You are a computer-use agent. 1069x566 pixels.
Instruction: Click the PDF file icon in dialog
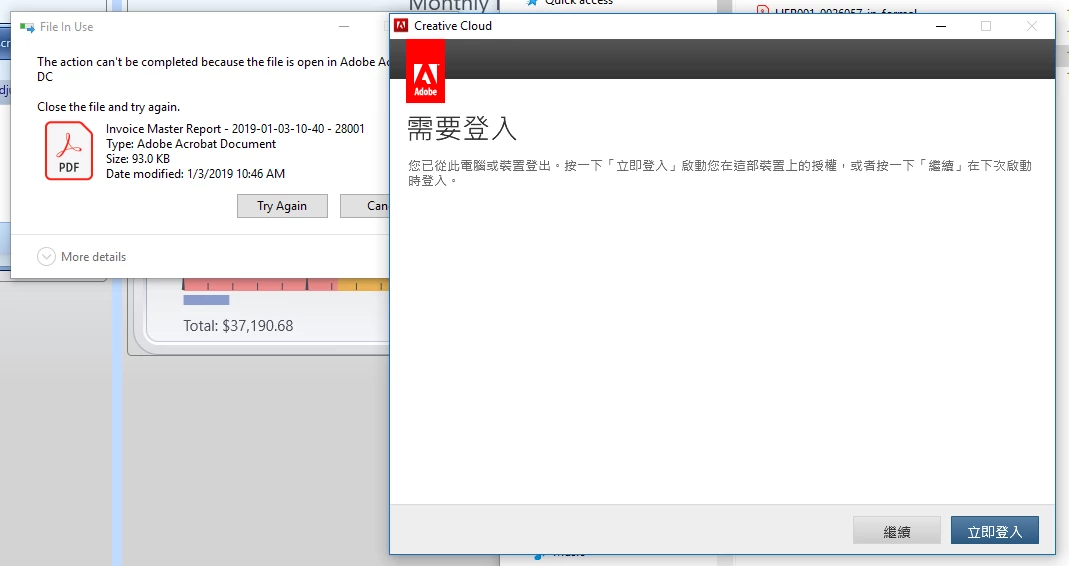coord(69,151)
